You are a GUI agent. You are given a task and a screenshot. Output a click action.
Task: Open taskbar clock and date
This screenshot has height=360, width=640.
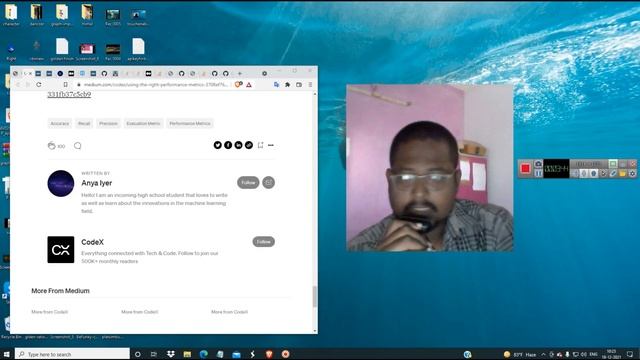coord(611,354)
